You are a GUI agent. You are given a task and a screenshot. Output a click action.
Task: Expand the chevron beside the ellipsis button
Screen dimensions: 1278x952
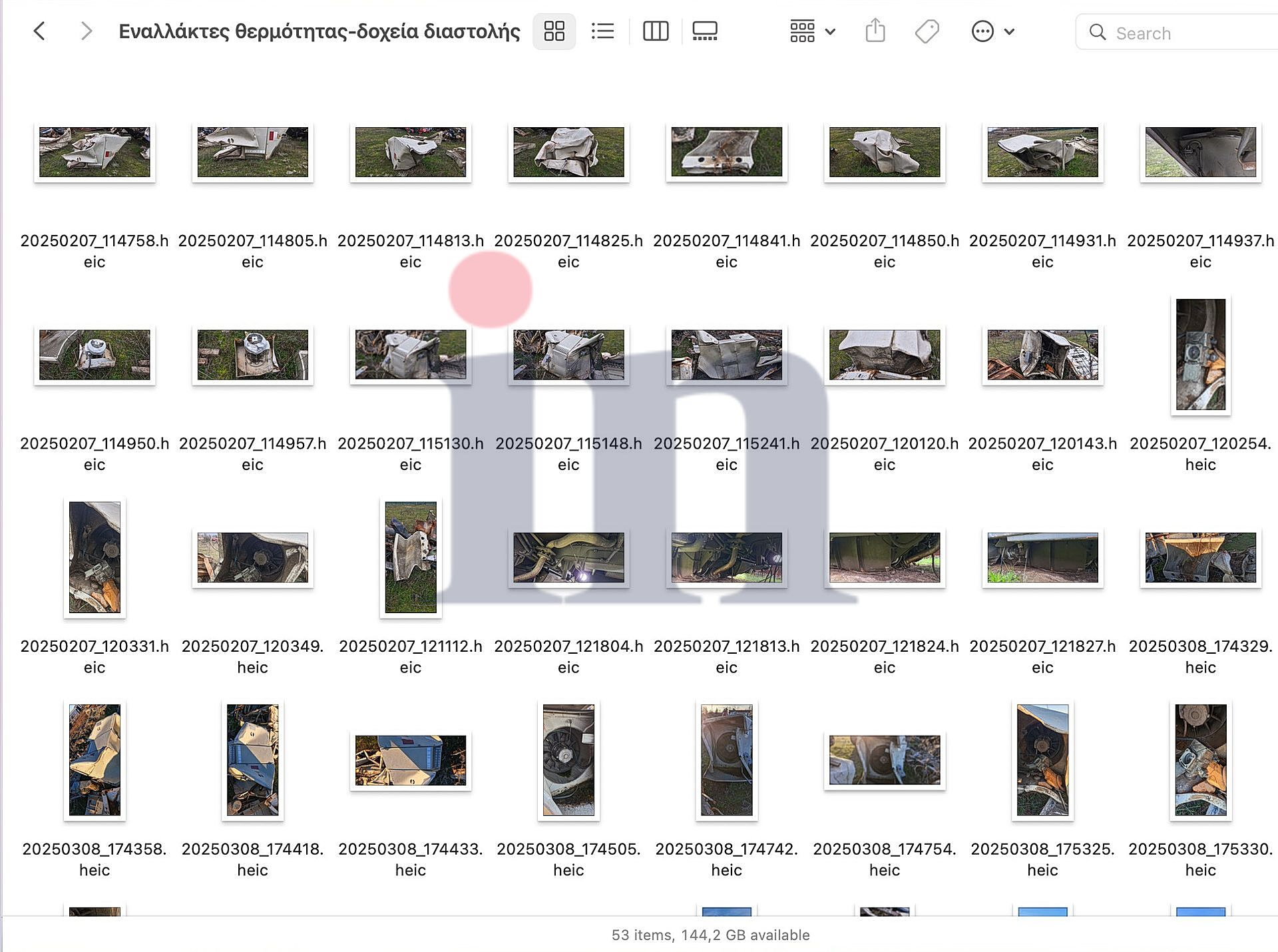click(1010, 31)
